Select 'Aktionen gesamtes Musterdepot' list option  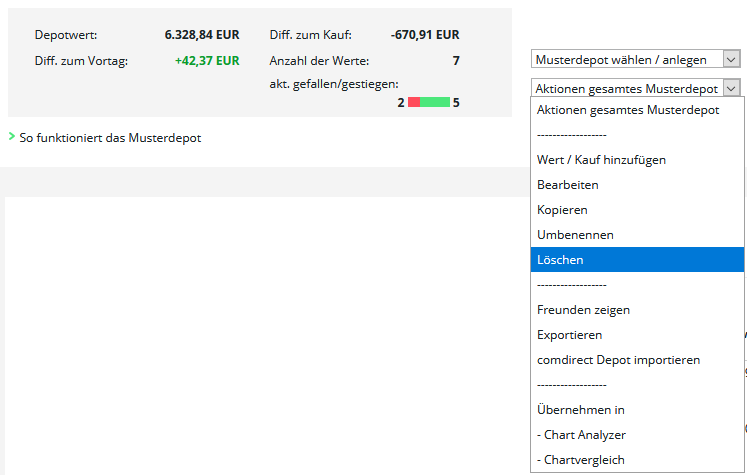(x=627, y=110)
